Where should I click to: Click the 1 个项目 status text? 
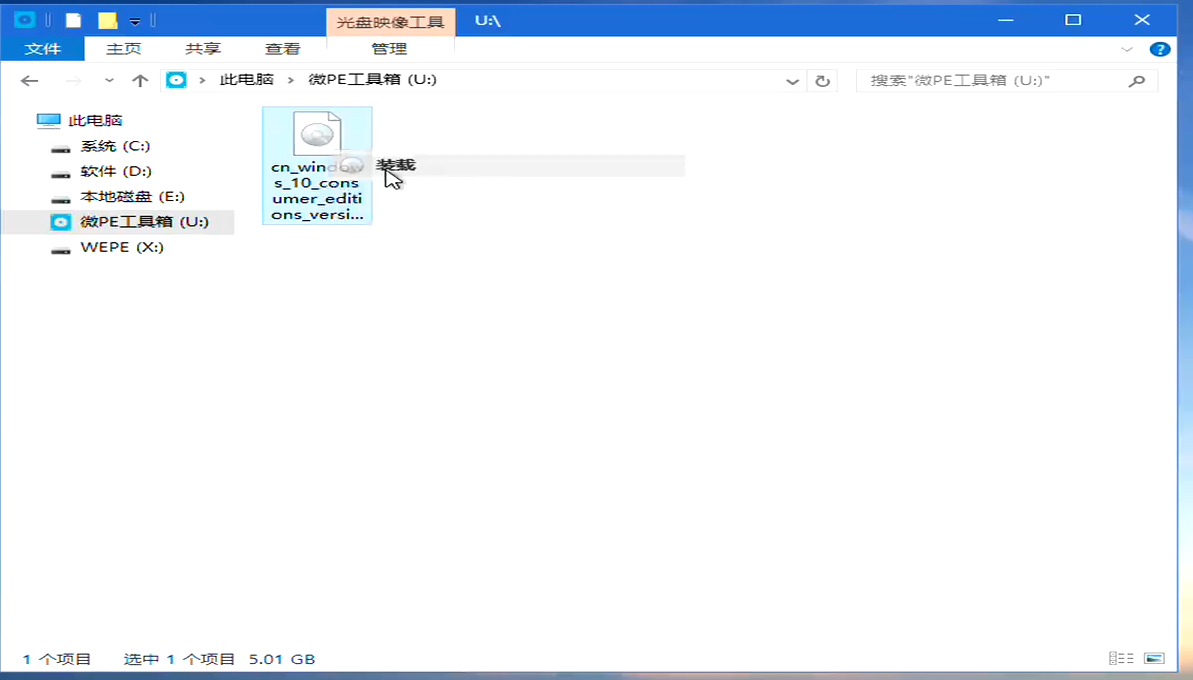[x=56, y=659]
